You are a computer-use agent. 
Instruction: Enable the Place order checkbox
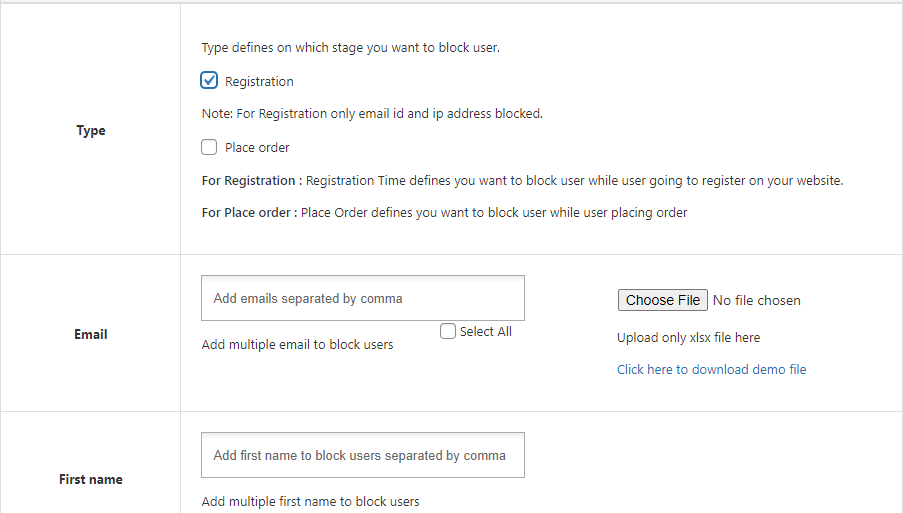point(209,147)
